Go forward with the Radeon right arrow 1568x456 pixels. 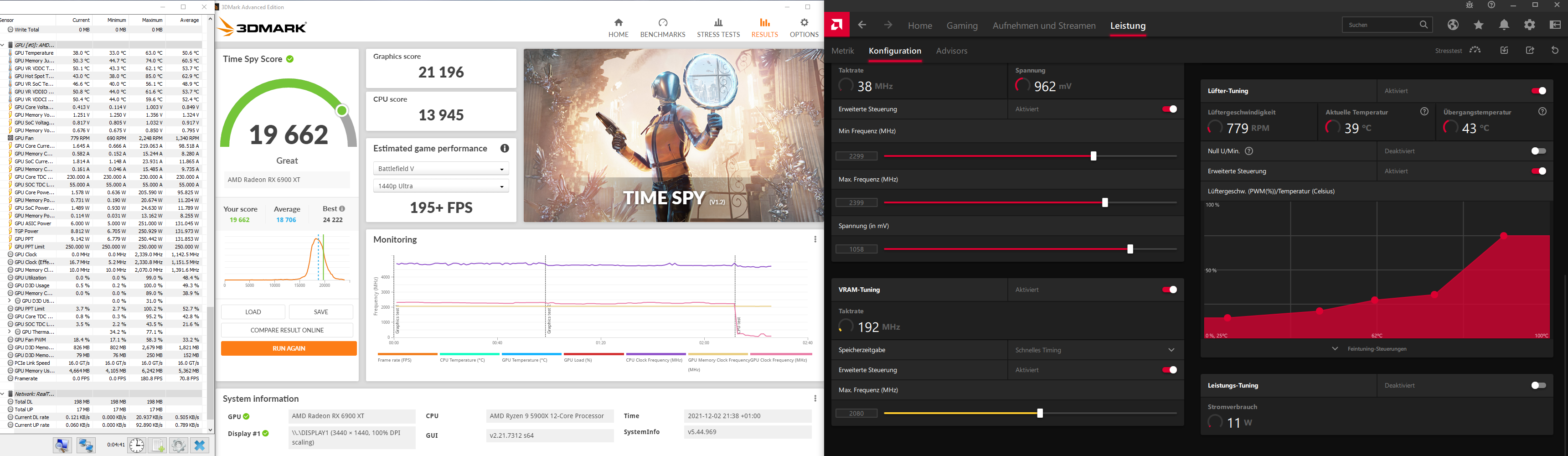pos(888,25)
